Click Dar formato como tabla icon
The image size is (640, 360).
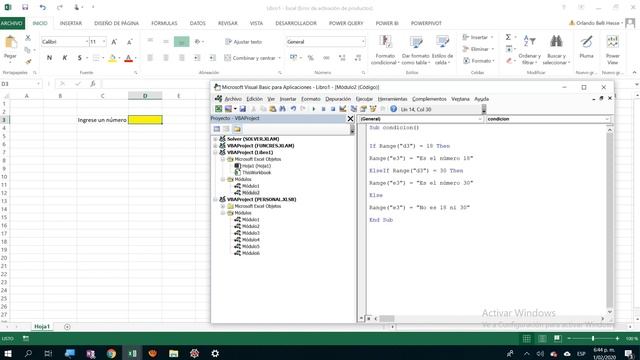click(416, 42)
